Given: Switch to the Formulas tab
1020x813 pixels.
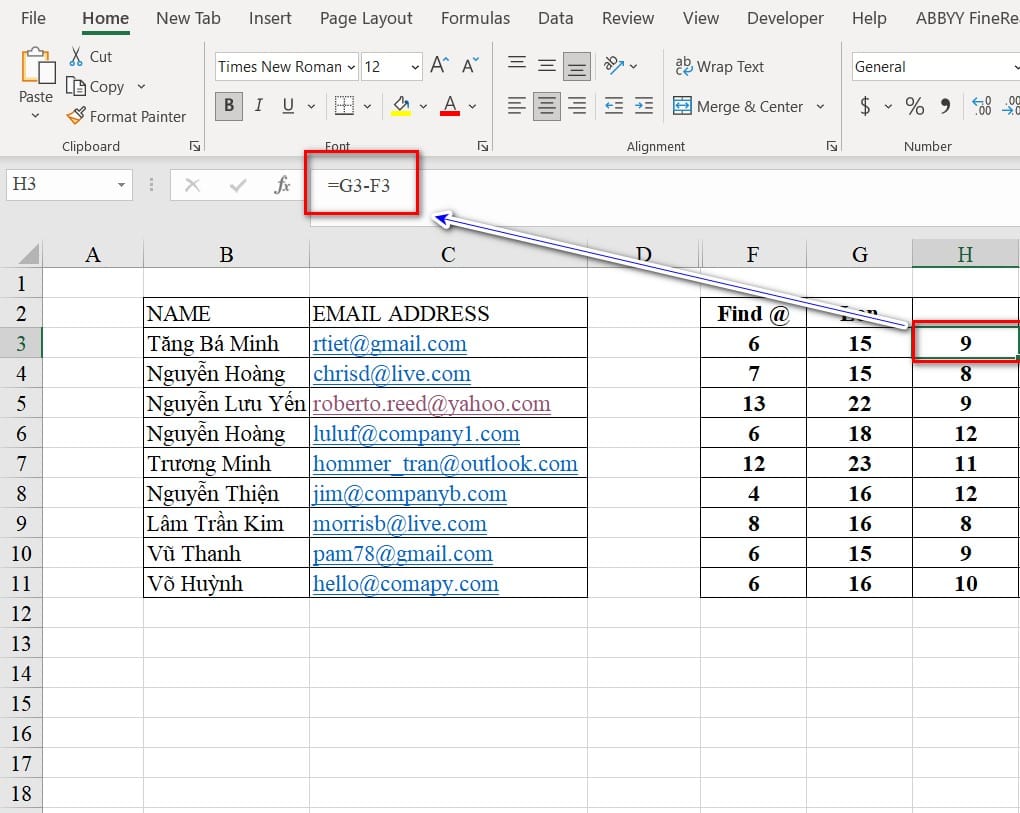Looking at the screenshot, I should click(475, 18).
